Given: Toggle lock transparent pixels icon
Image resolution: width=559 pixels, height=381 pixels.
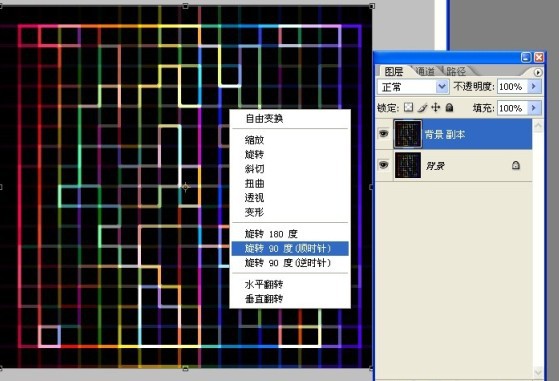Looking at the screenshot, I should coord(409,107).
